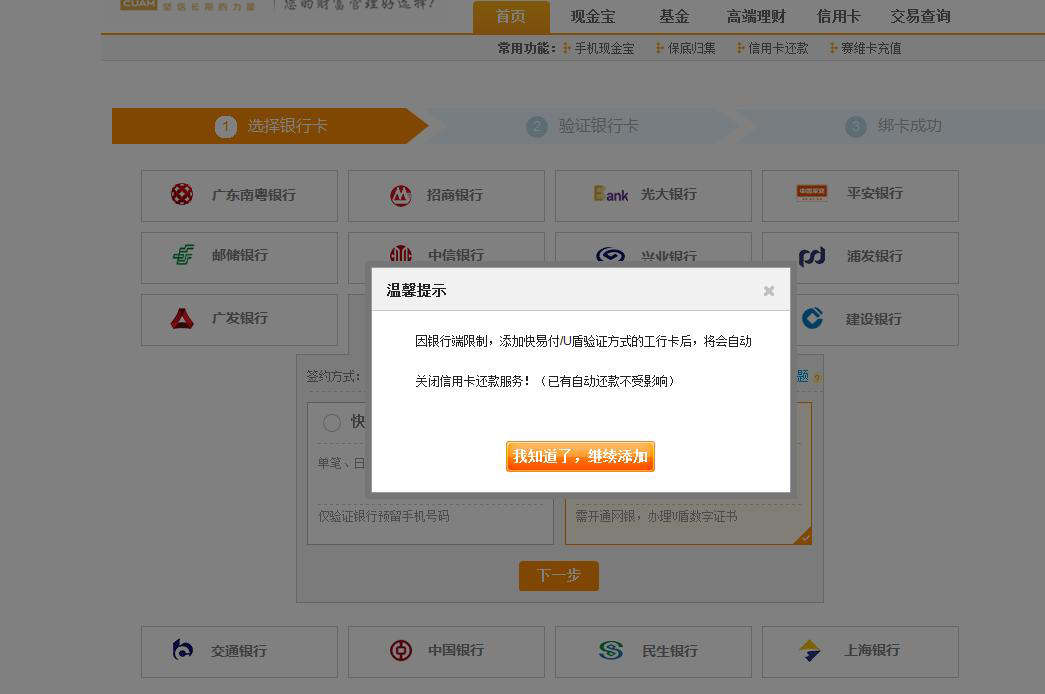Switch to the 高端理财 tab
Image resolution: width=1045 pixels, height=694 pixels.
(756, 16)
